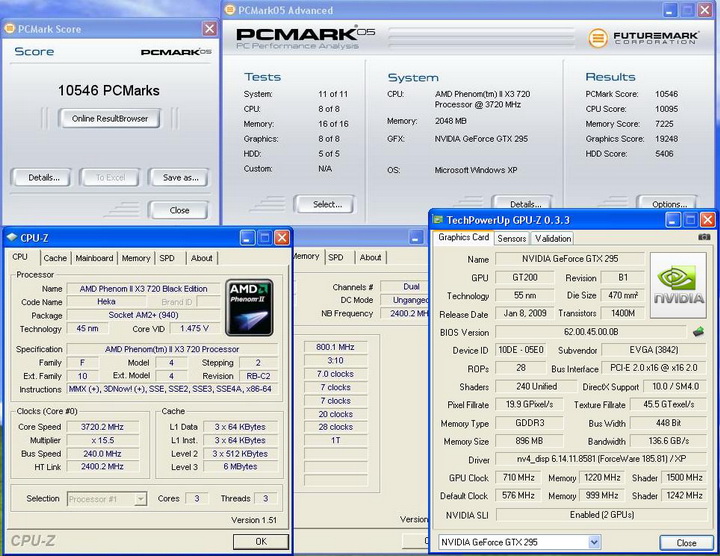720x556 pixels.
Task: Click the GPU Name field in GPU-Z
Action: click(x=569, y=259)
